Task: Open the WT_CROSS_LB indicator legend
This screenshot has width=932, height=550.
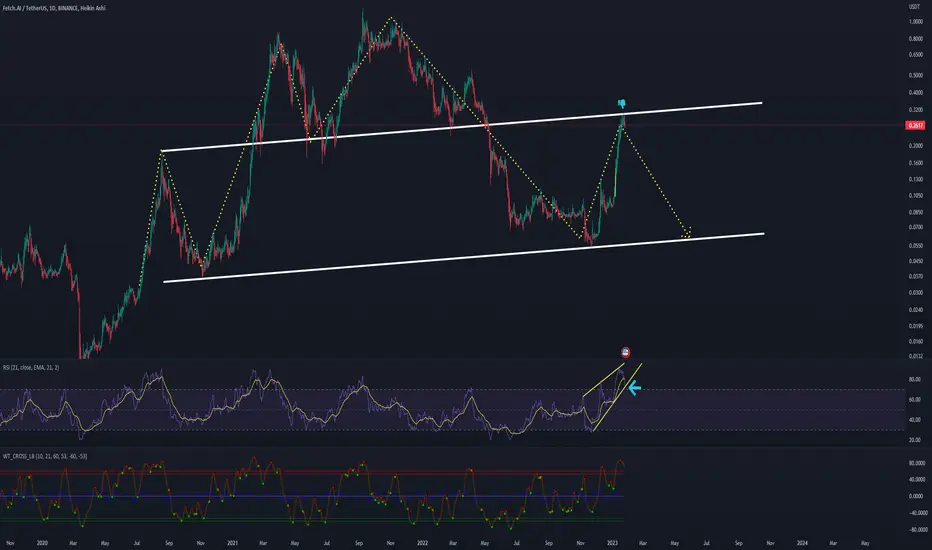Action: click(45, 456)
